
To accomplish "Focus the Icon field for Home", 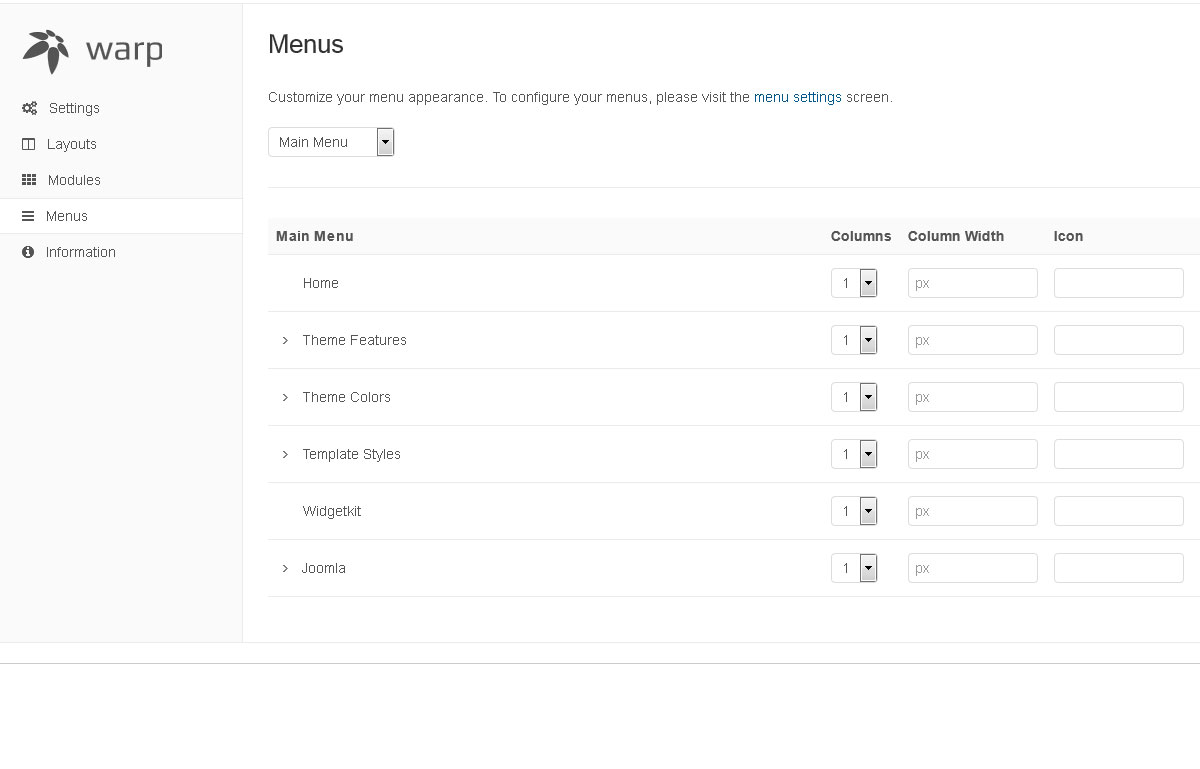I will tap(1118, 283).
